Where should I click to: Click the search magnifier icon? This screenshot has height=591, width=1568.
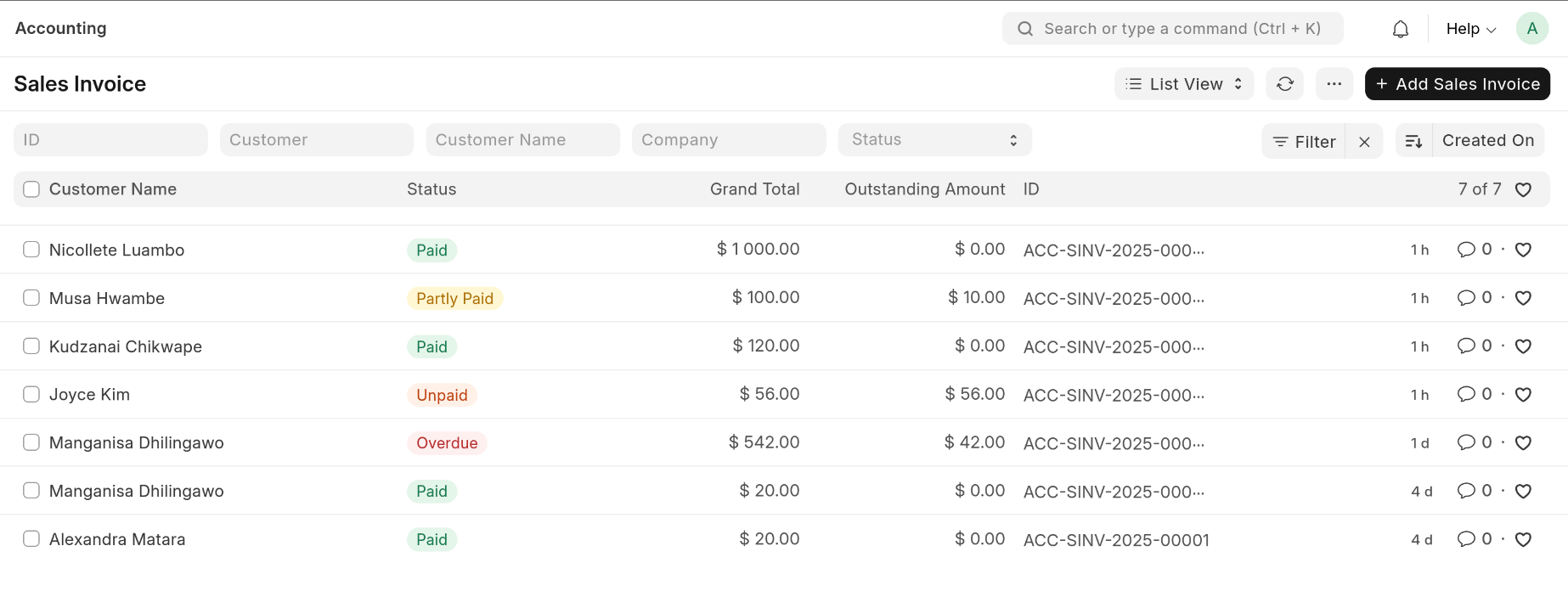[x=1025, y=29]
